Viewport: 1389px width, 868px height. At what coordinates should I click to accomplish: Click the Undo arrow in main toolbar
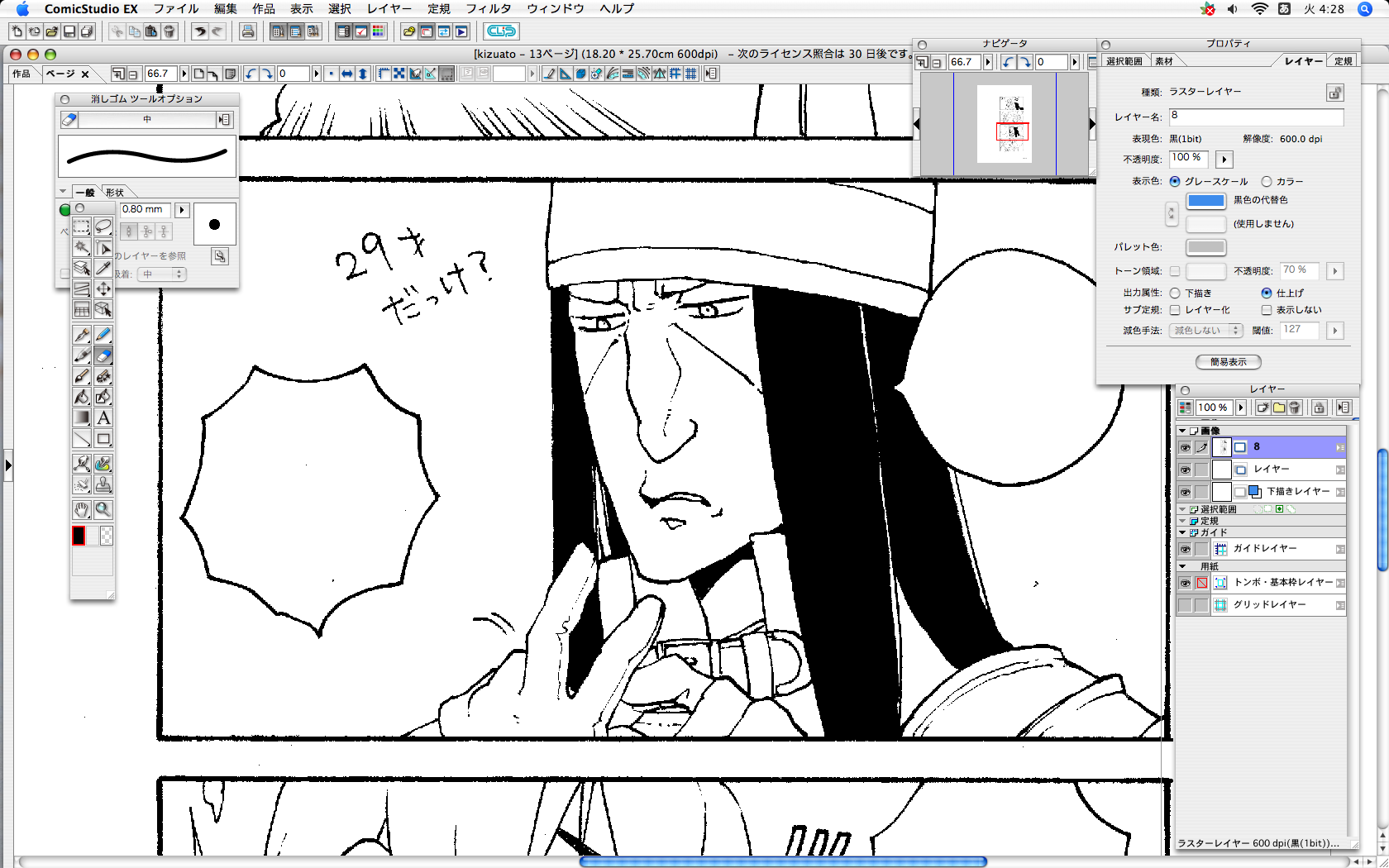coord(199,31)
